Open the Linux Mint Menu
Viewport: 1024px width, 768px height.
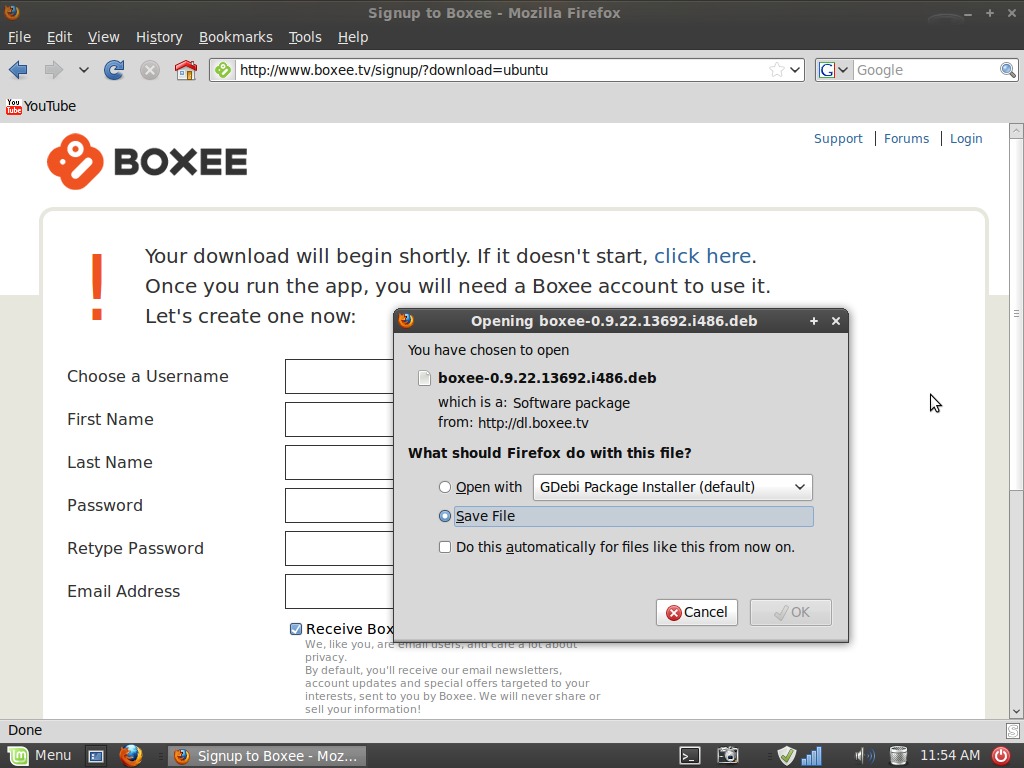tap(39, 756)
